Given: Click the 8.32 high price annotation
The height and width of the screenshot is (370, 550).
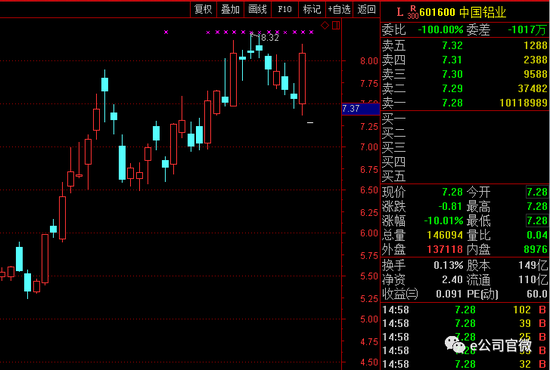Looking at the screenshot, I should (269, 38).
